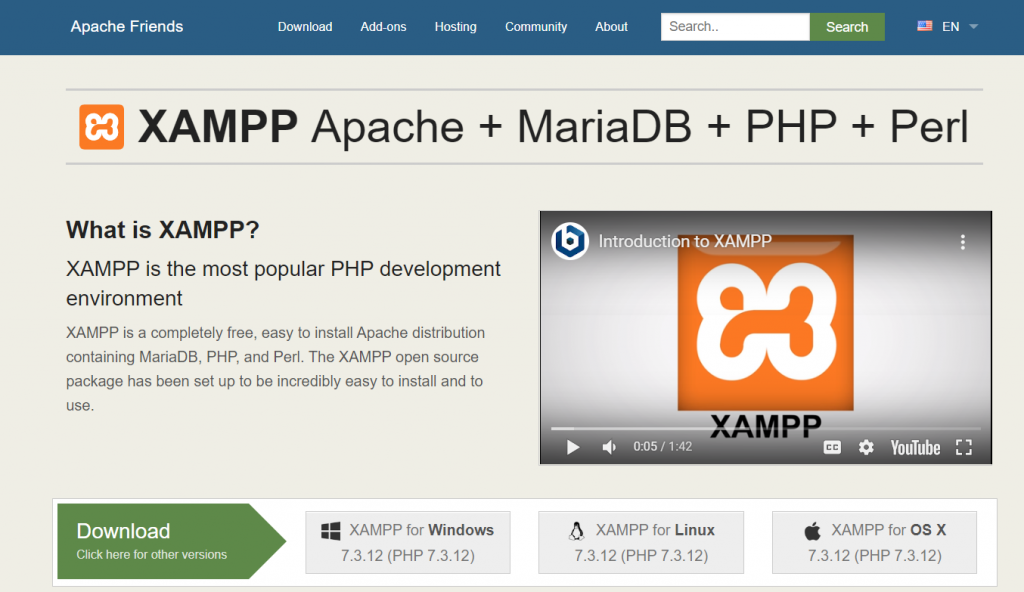This screenshot has height=592, width=1024.
Task: Click the Apache Friends site title
Action: pyautogui.click(x=127, y=27)
